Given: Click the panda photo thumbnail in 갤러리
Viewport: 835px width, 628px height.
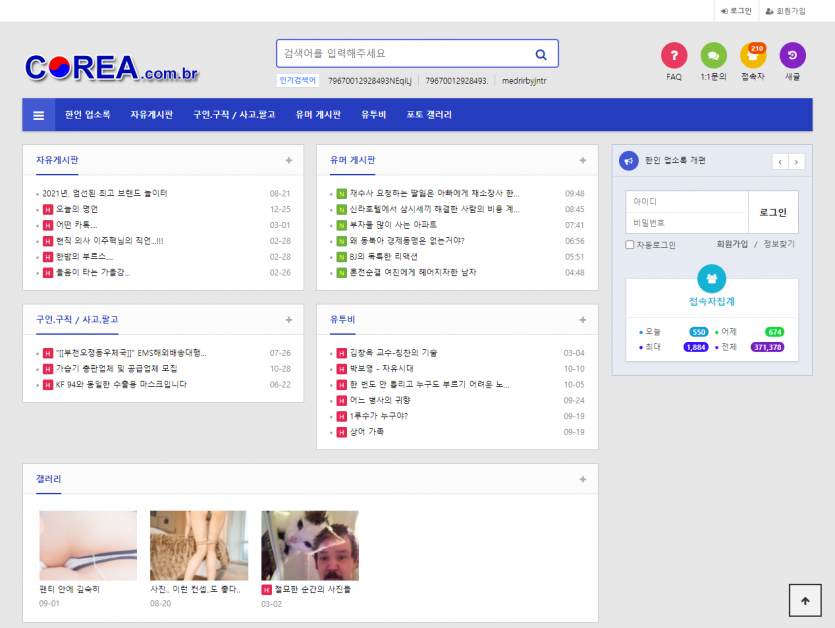Looking at the screenshot, I should [x=309, y=545].
